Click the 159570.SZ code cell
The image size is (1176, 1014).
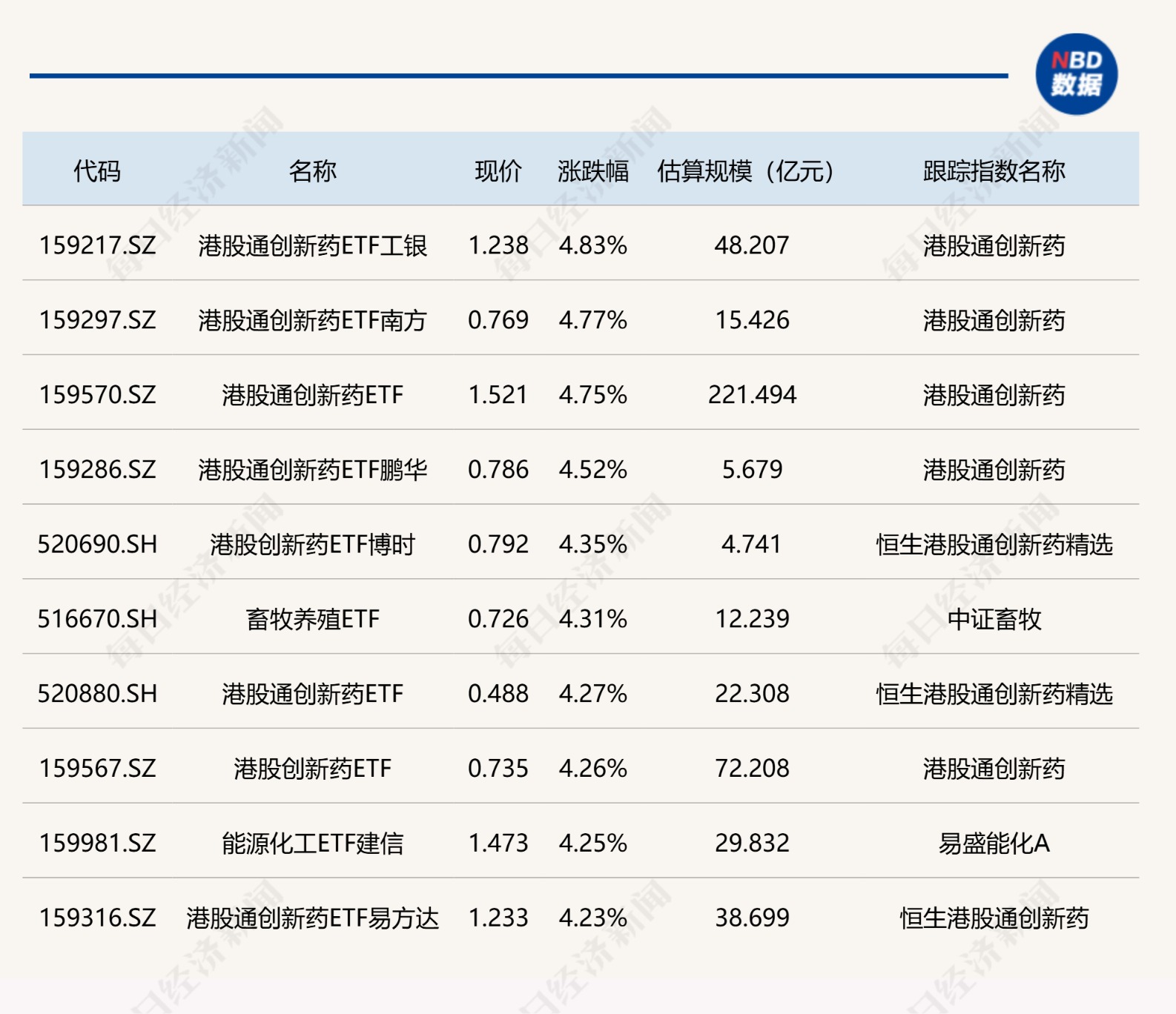coord(97,395)
